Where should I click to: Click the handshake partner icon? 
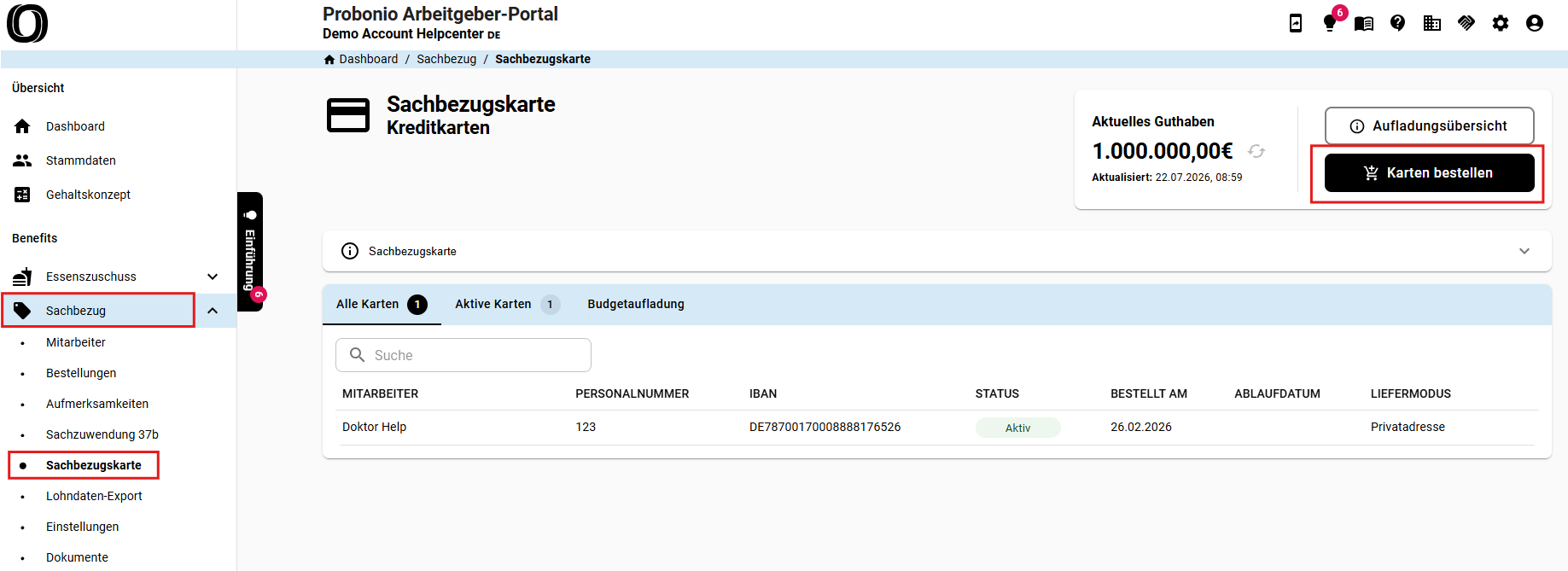[x=1466, y=24]
